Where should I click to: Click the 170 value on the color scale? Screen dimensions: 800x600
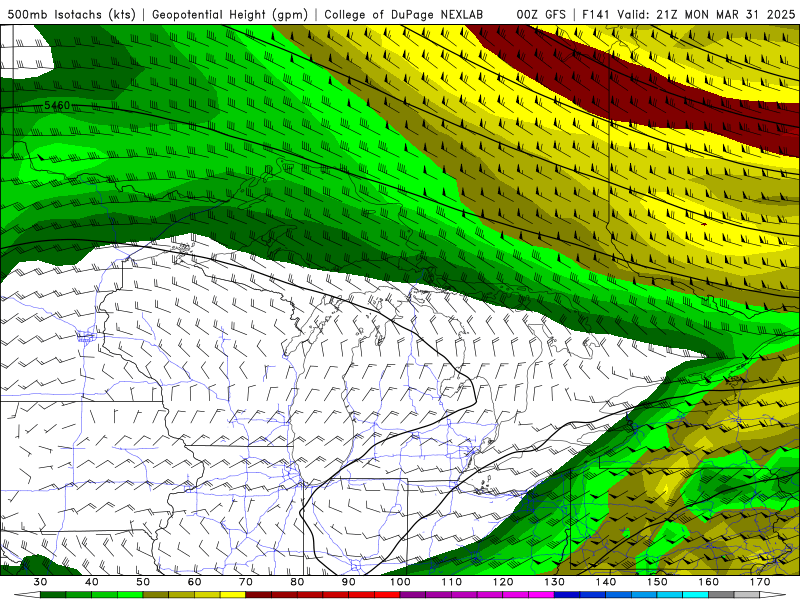760,582
